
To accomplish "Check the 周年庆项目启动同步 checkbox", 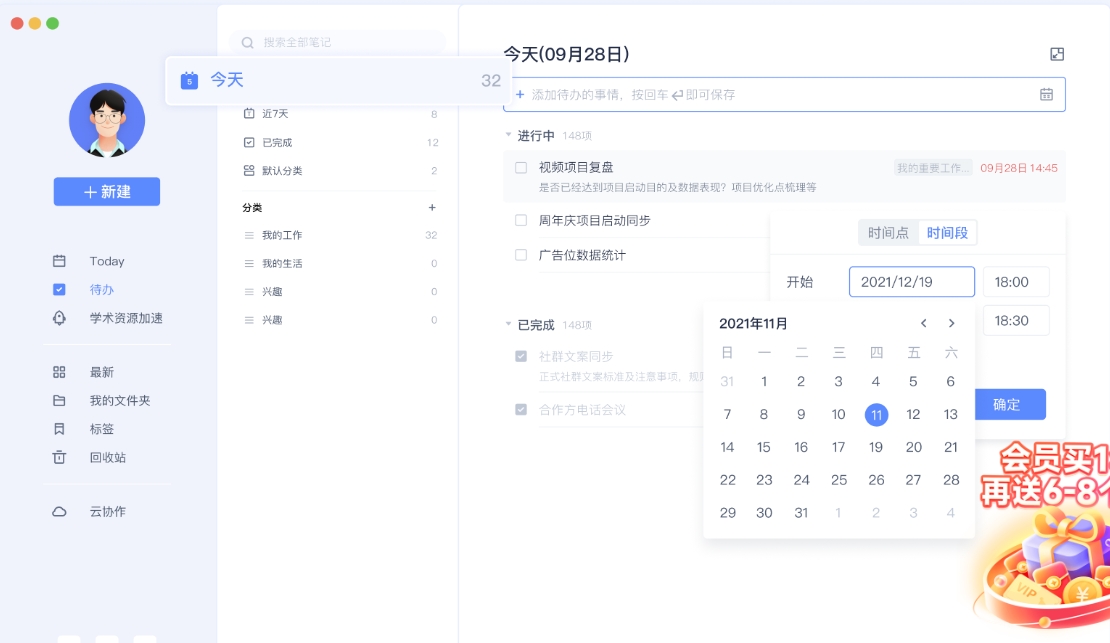I will [520, 220].
